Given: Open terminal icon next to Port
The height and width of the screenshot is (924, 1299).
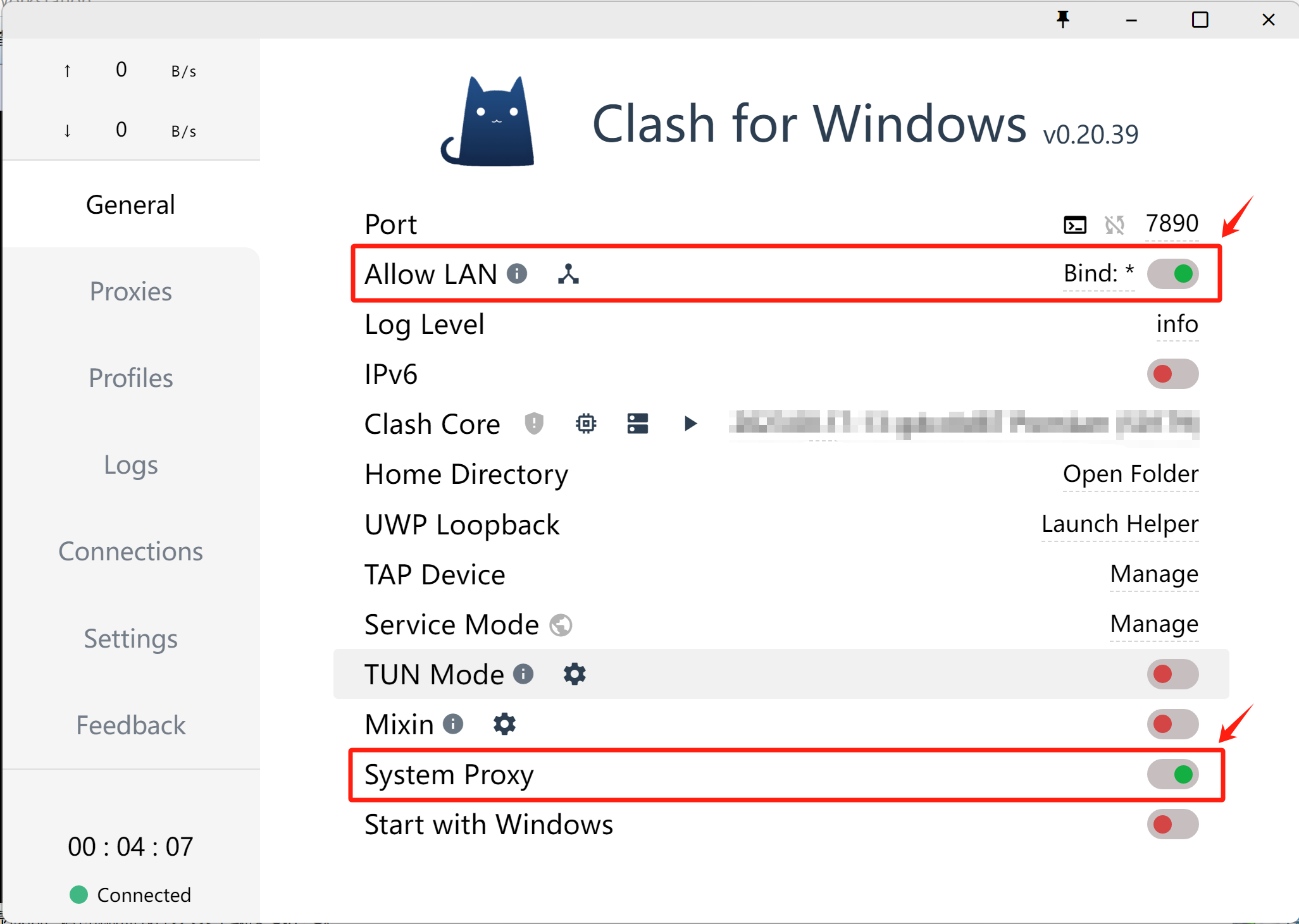Looking at the screenshot, I should (x=1074, y=225).
